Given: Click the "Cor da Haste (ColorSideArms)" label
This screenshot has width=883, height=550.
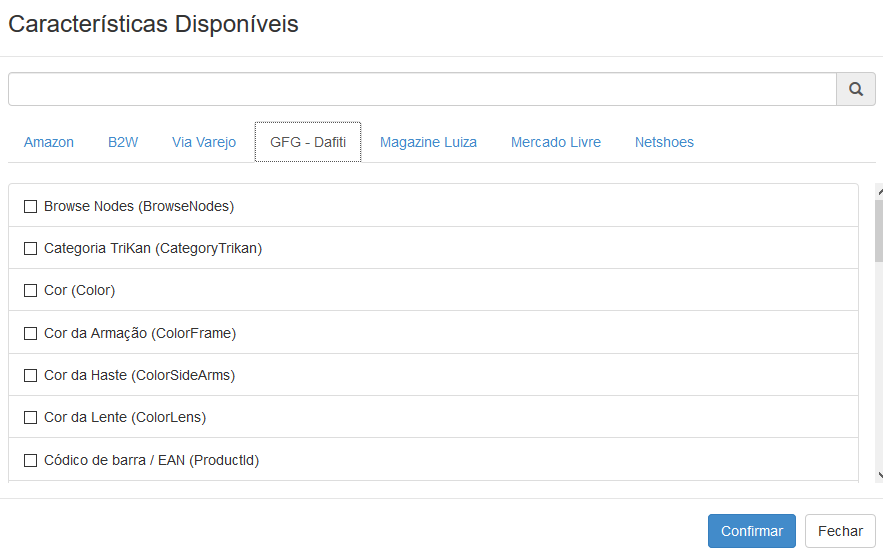Looking at the screenshot, I should [x=139, y=375].
